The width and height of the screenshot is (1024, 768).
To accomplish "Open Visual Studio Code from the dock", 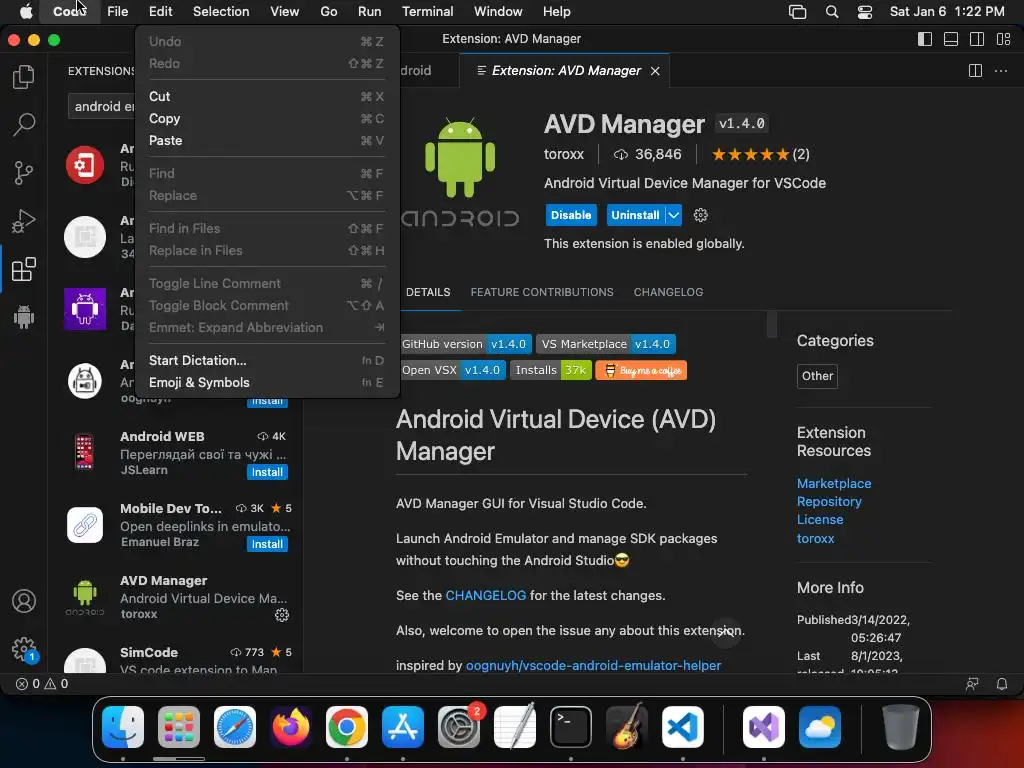I will tap(682, 727).
